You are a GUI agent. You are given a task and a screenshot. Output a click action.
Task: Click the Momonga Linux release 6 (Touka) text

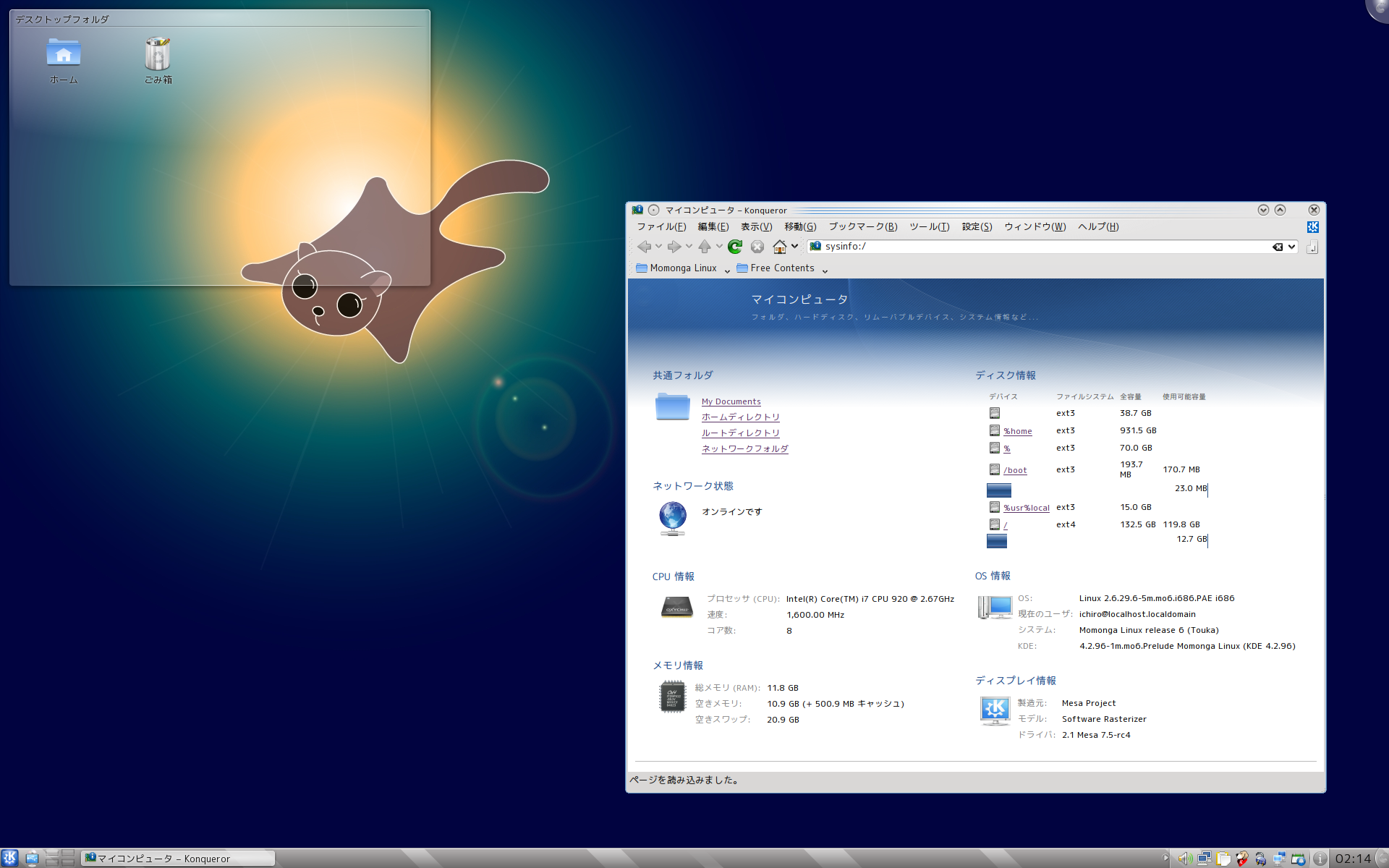pos(1149,631)
